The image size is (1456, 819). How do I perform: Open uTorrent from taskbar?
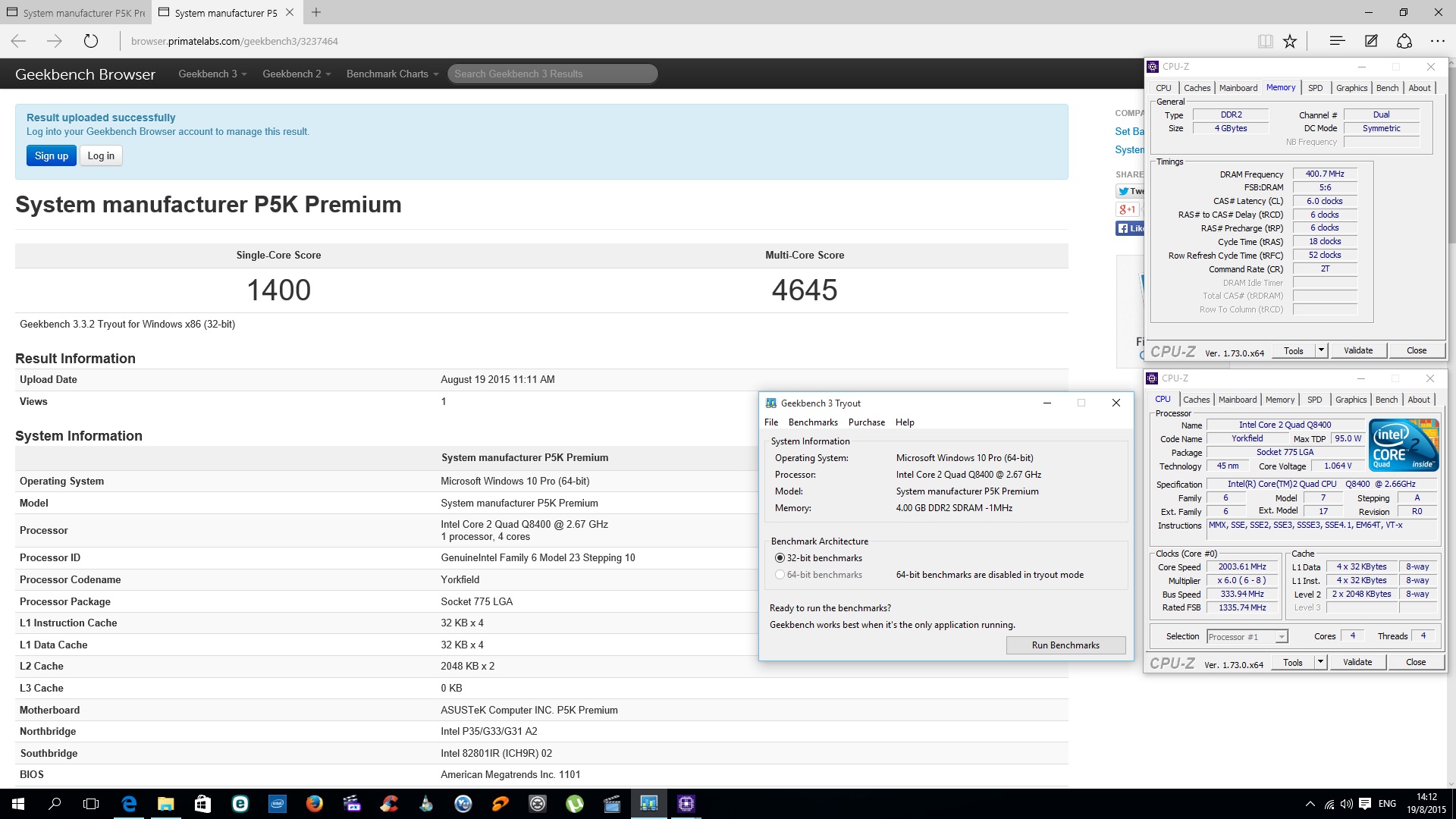pos(575,804)
